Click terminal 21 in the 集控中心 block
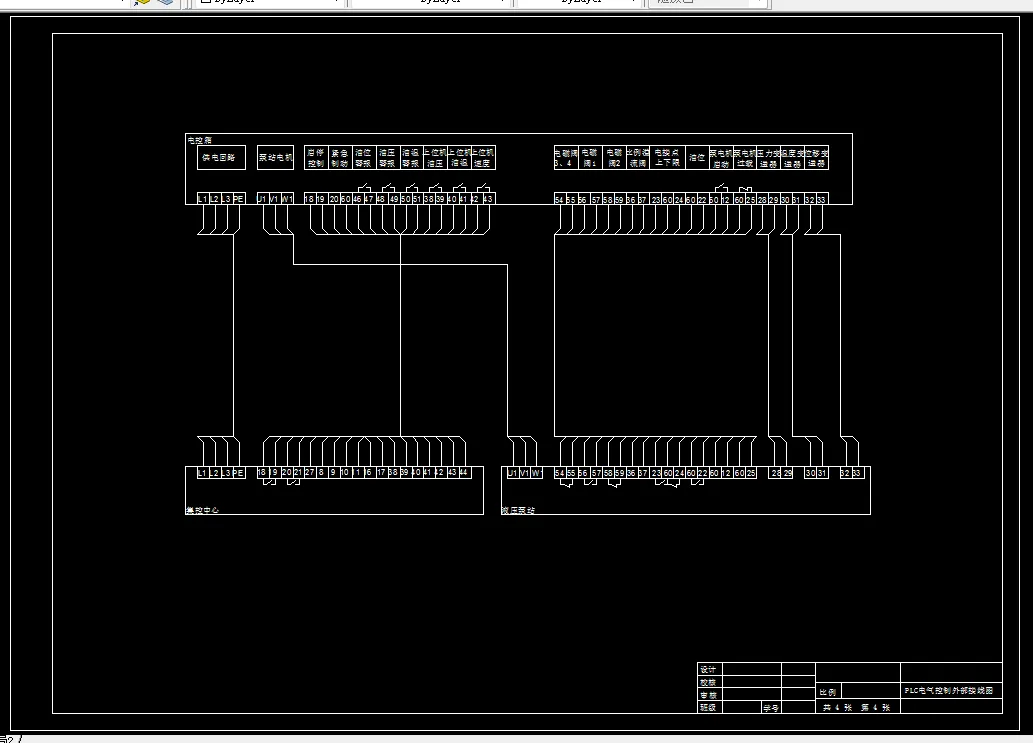This screenshot has width=1033, height=743. point(298,472)
